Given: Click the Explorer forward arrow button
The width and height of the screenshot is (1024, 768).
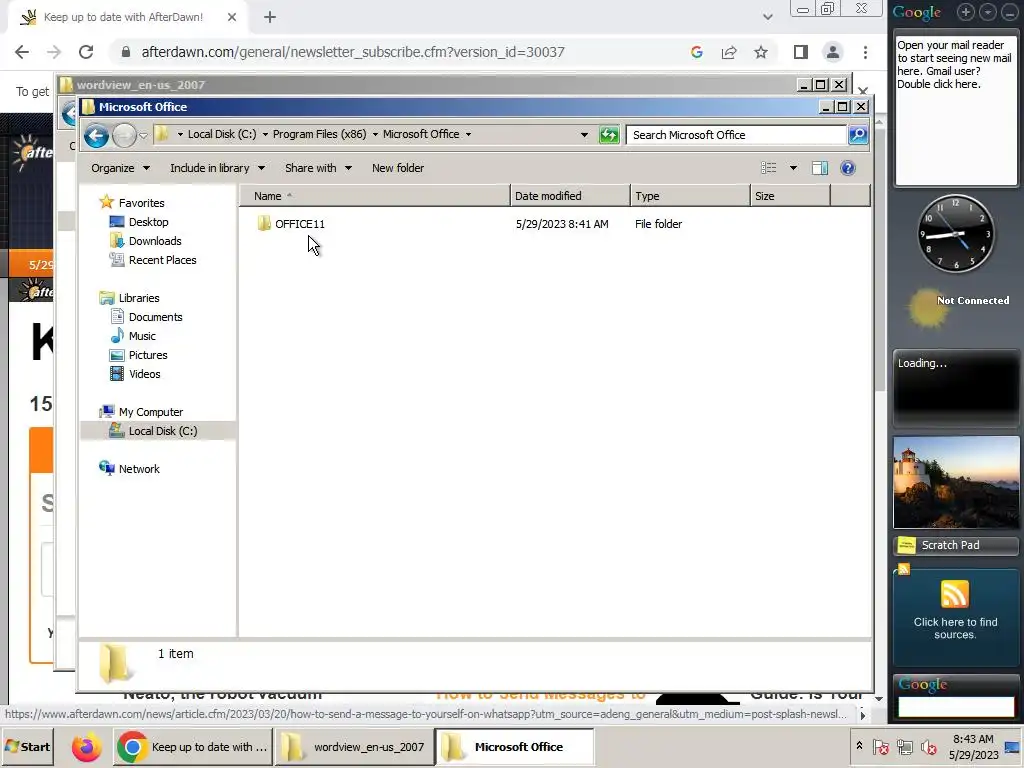Looking at the screenshot, I should (123, 135).
